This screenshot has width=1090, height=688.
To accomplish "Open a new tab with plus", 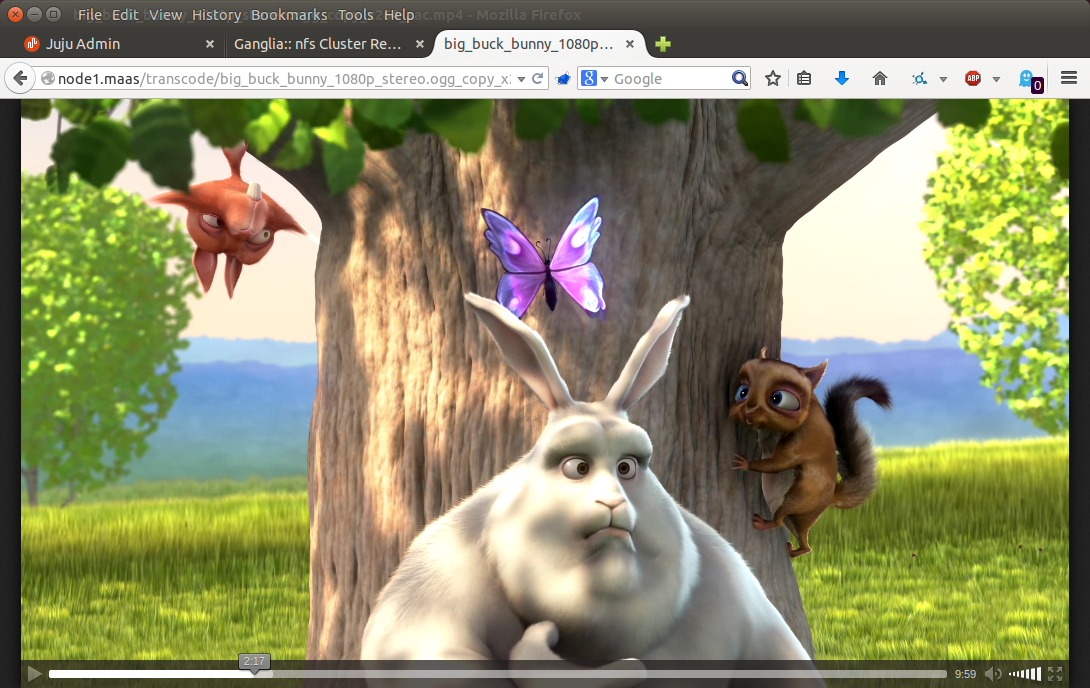I will pyautogui.click(x=662, y=44).
